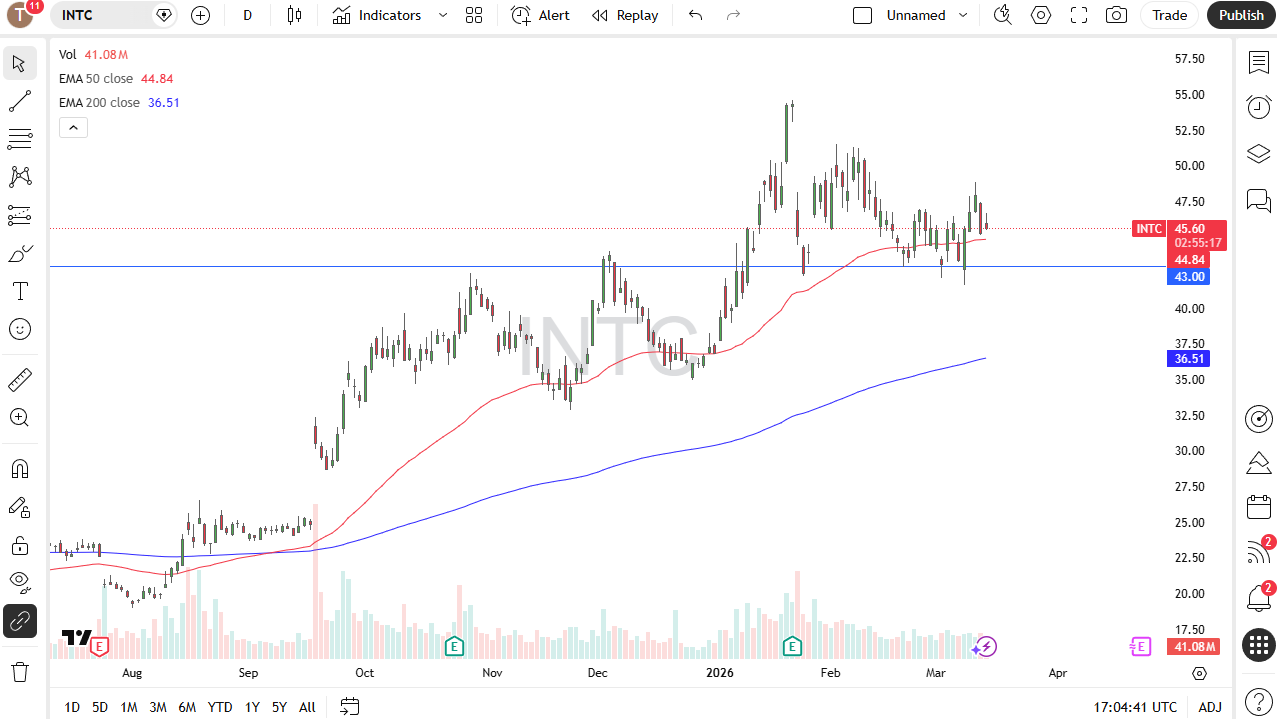
Task: Enter fullscreen mode
Action: click(x=1079, y=15)
